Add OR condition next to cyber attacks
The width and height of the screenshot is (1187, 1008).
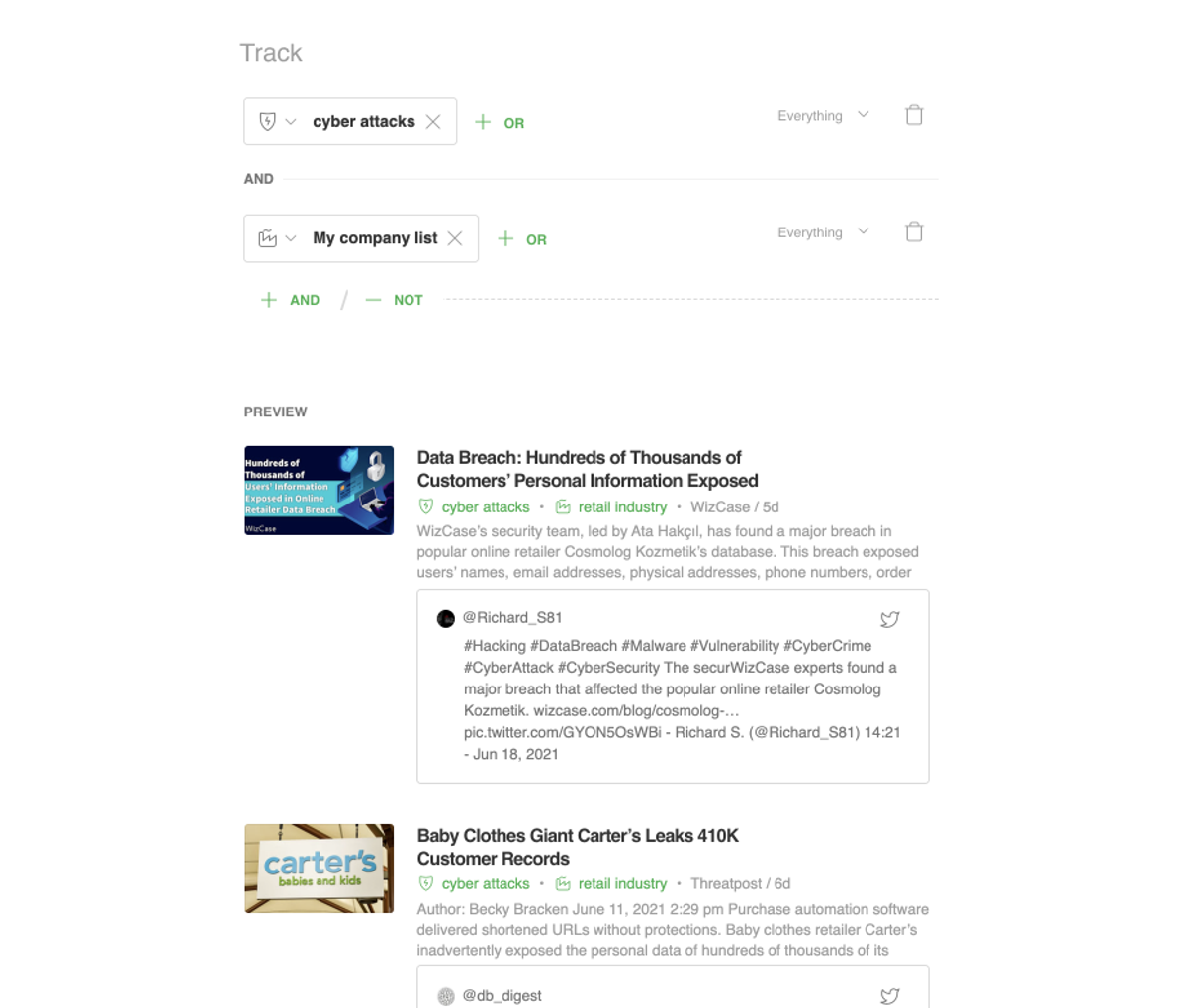pos(500,123)
